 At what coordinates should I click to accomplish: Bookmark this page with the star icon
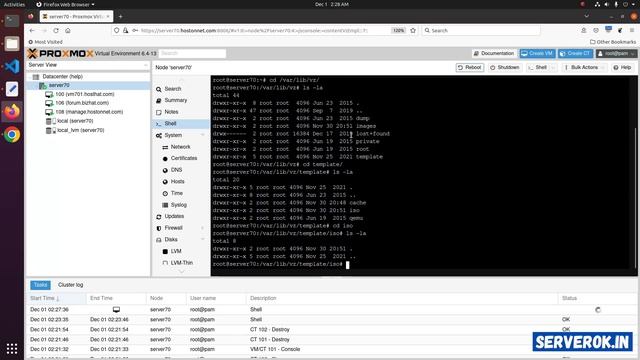(x=413, y=31)
